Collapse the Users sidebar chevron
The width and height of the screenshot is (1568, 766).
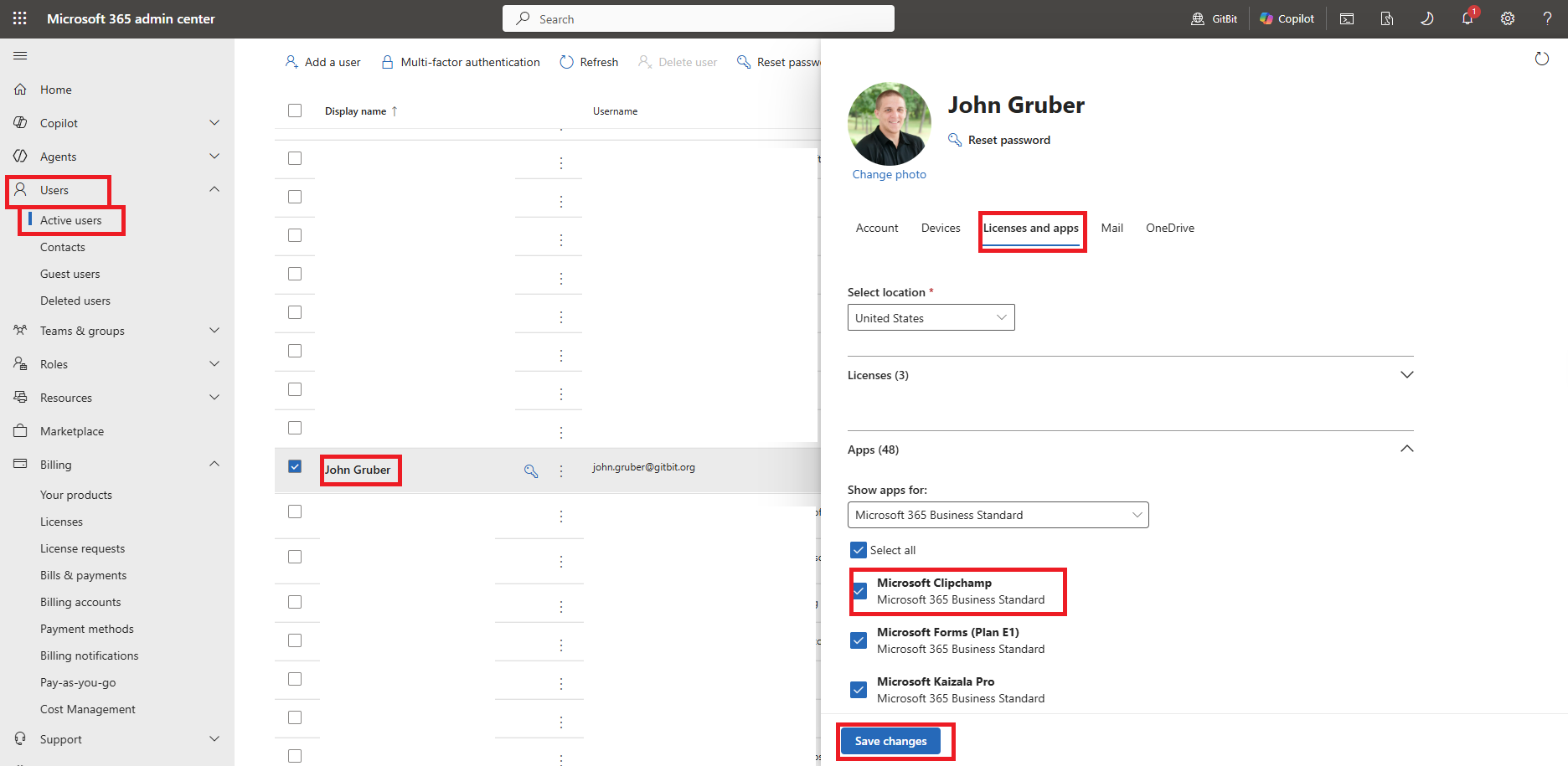214,189
